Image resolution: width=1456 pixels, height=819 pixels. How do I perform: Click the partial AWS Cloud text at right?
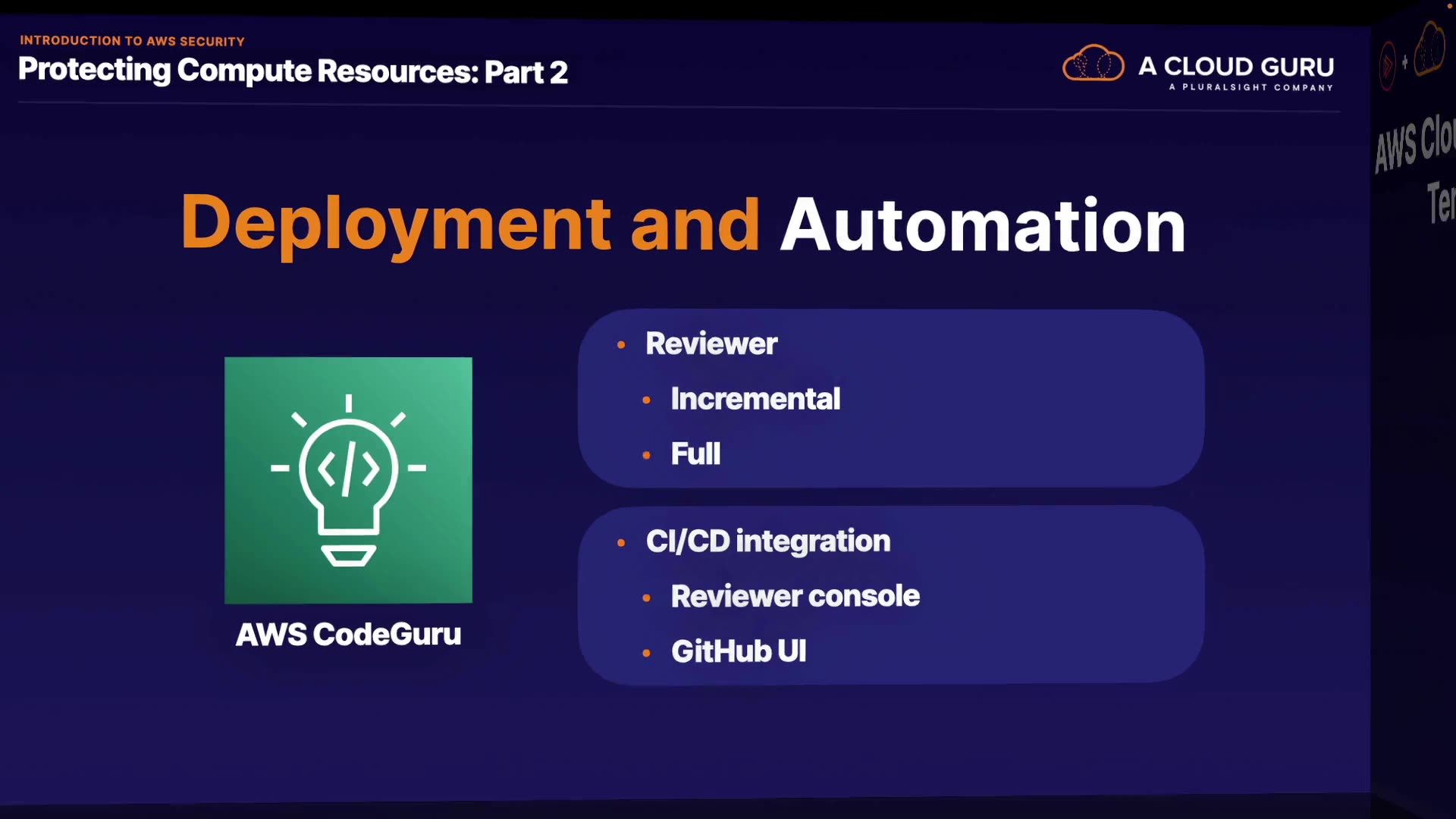click(1415, 142)
